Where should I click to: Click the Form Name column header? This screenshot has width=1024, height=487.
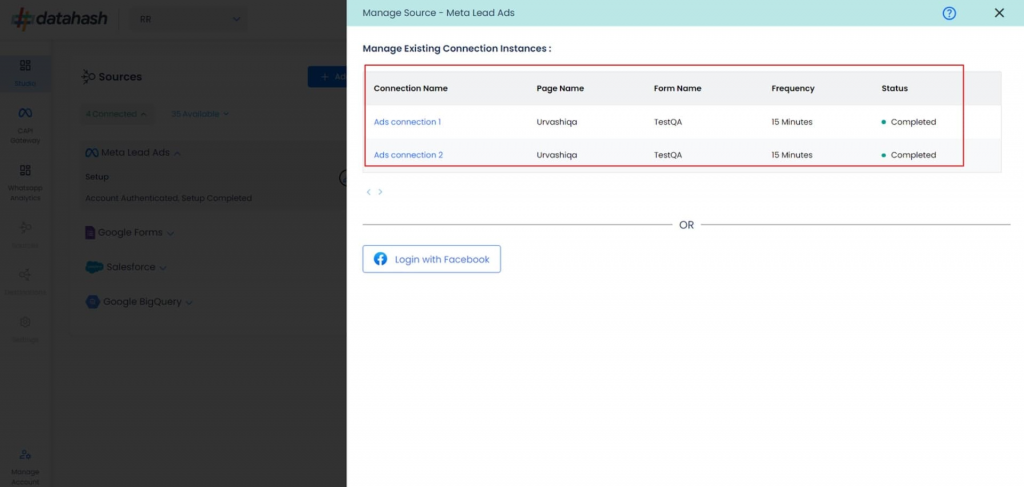(678, 88)
